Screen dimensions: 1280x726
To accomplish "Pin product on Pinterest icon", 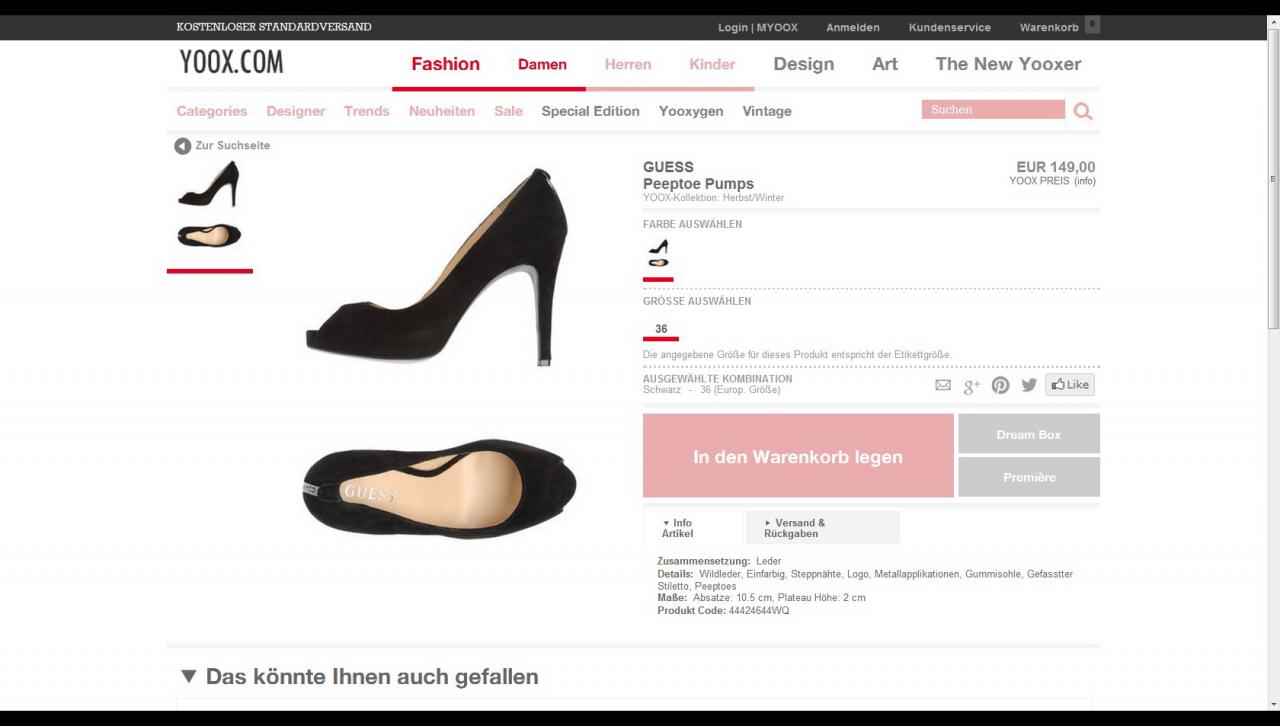I will pos(1000,385).
